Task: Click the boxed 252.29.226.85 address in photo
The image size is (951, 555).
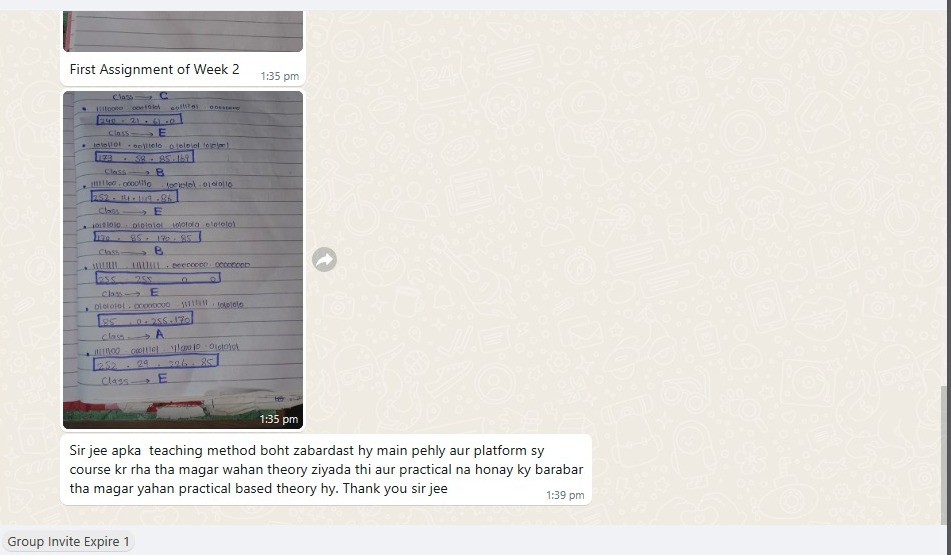Action: click(x=155, y=363)
